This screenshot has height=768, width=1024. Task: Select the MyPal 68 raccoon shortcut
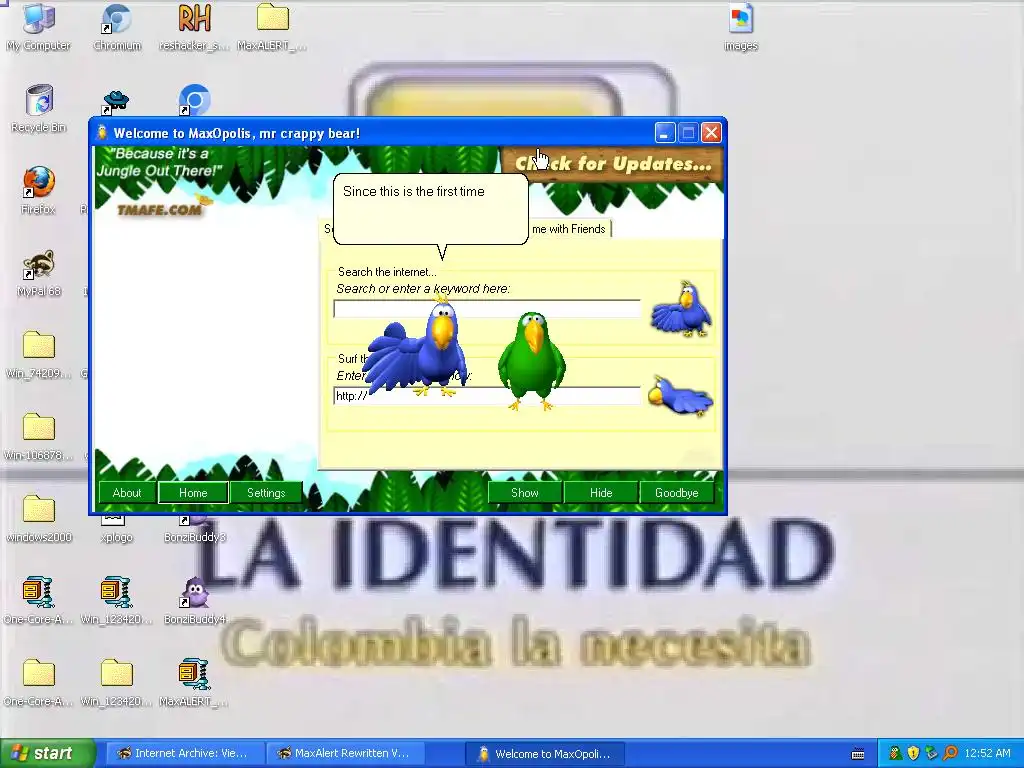click(x=39, y=273)
